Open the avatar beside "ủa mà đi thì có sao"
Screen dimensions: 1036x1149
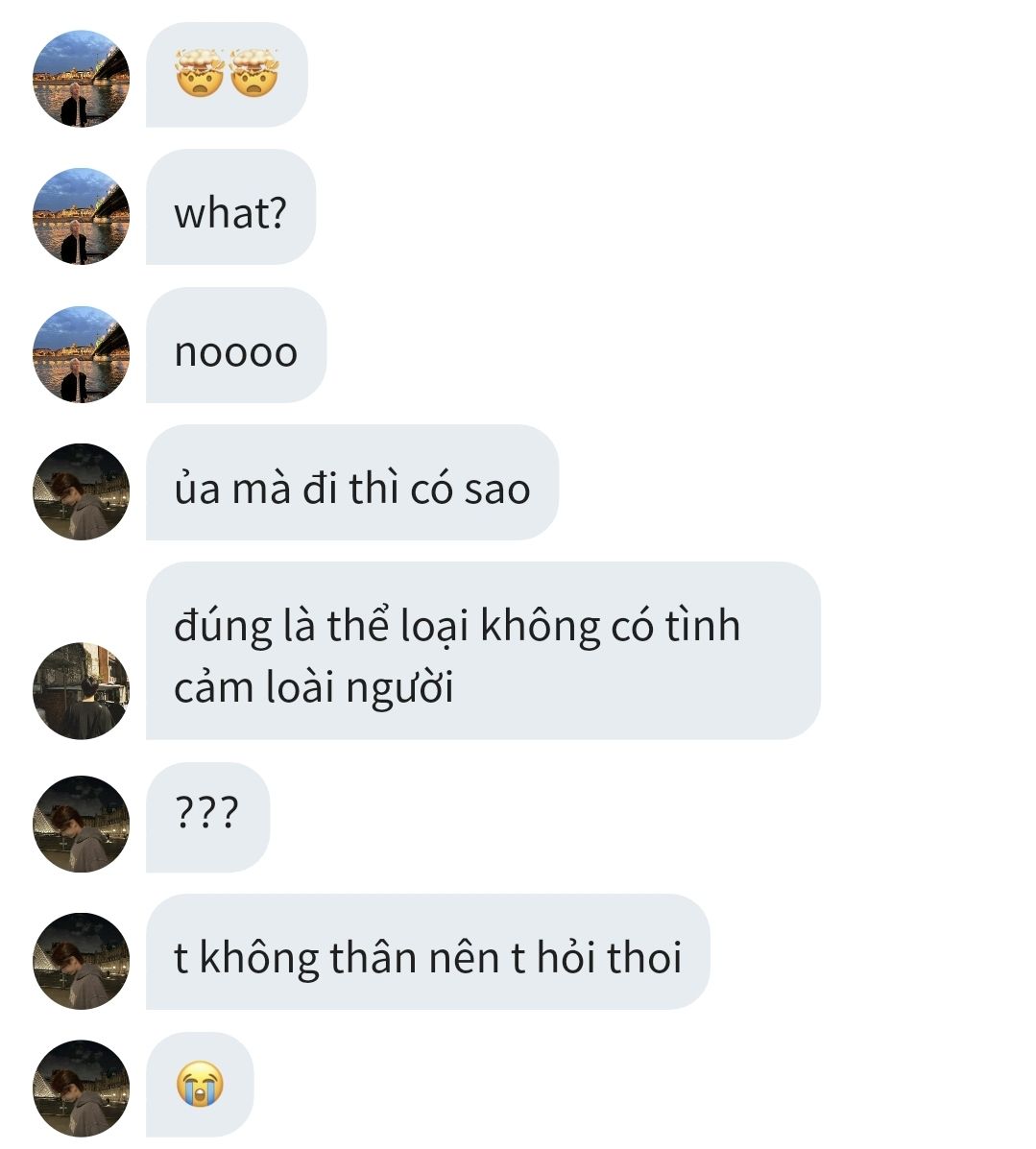(x=82, y=491)
